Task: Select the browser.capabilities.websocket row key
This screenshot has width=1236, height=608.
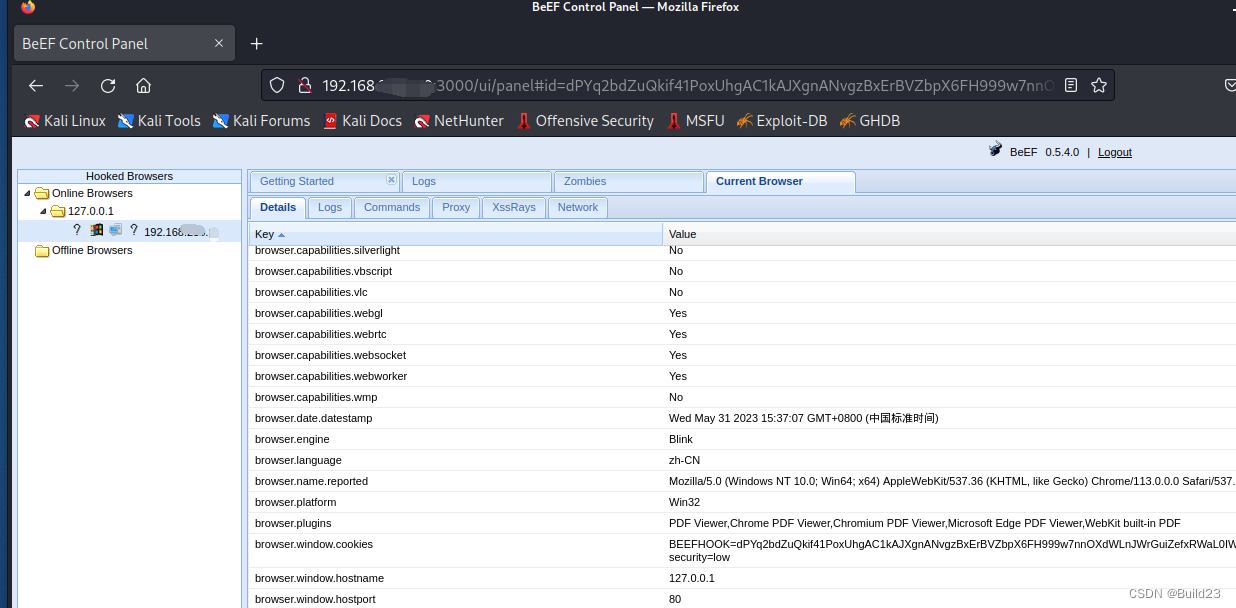Action: pyautogui.click(x=330, y=355)
